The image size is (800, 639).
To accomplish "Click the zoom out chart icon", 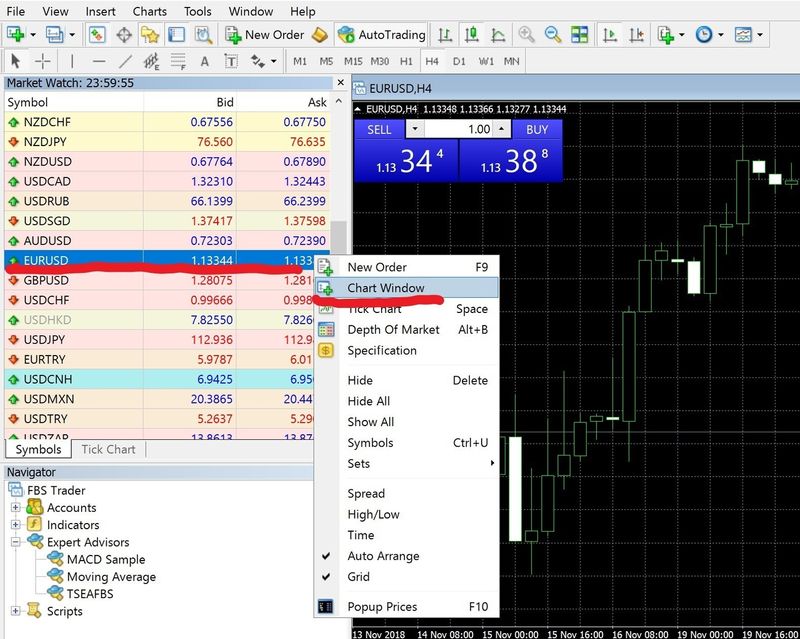I will coord(552,34).
